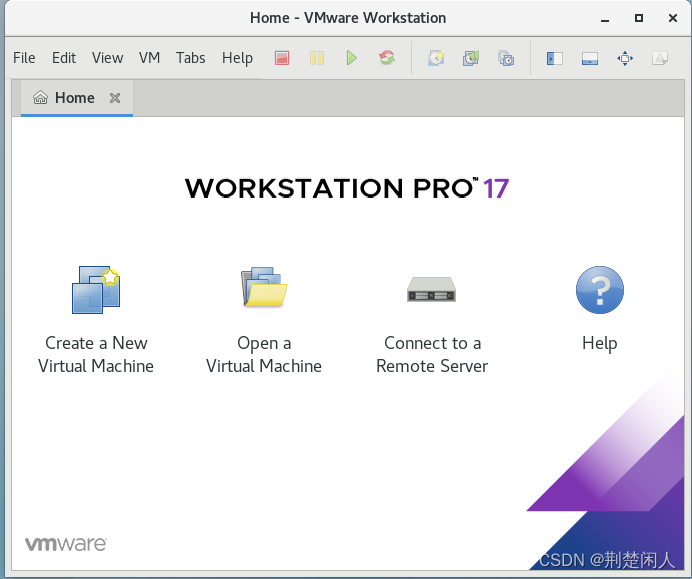Open the Edit menu
Image resolution: width=692 pixels, height=579 pixels.
pos(64,58)
